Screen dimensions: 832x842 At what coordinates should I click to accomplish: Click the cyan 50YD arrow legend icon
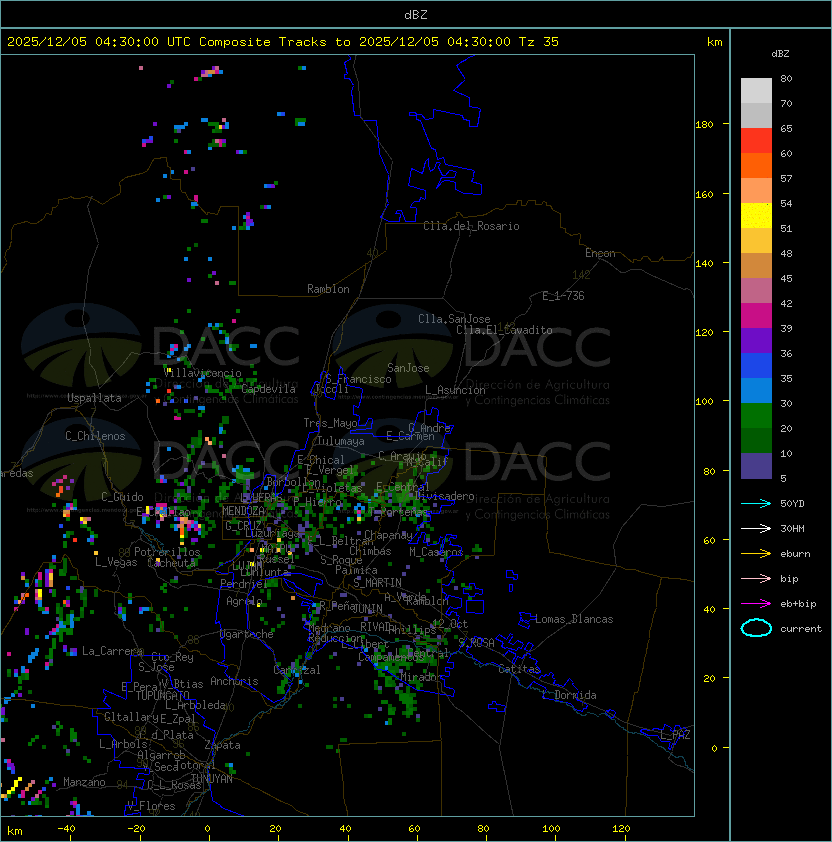756,504
